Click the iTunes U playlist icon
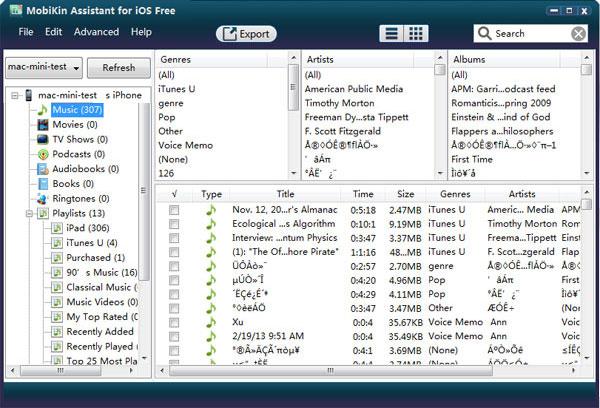600x408 pixels. click(x=57, y=243)
